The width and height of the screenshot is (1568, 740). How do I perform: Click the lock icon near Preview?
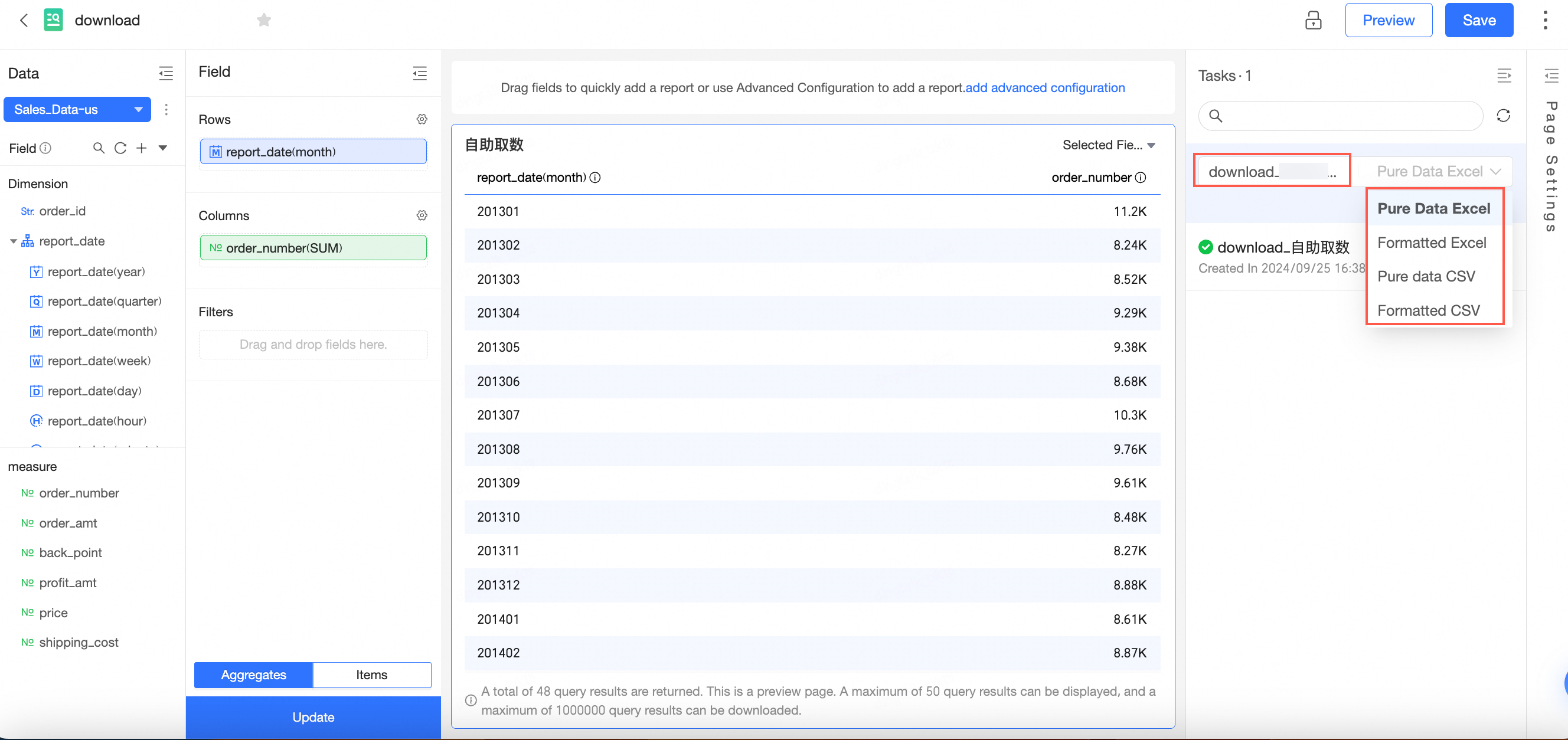click(x=1313, y=20)
